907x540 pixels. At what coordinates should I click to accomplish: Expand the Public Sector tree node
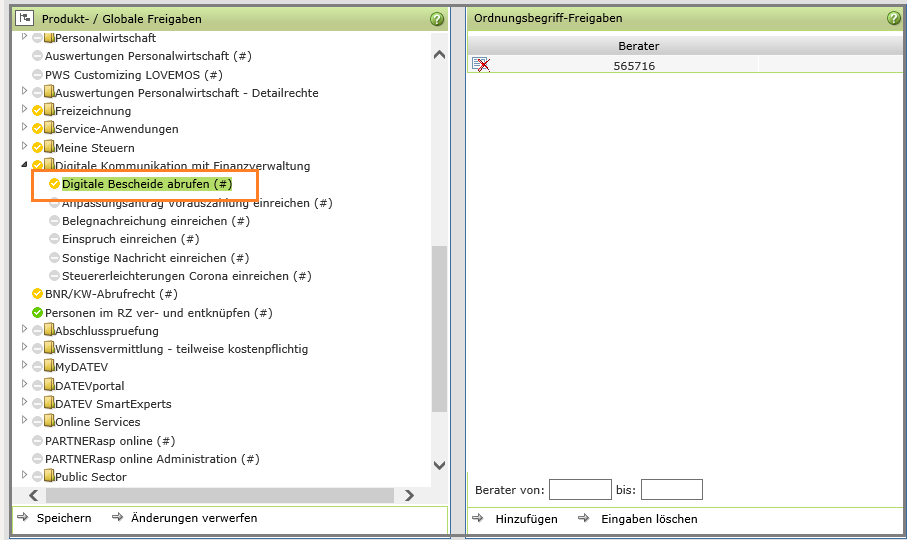point(24,475)
